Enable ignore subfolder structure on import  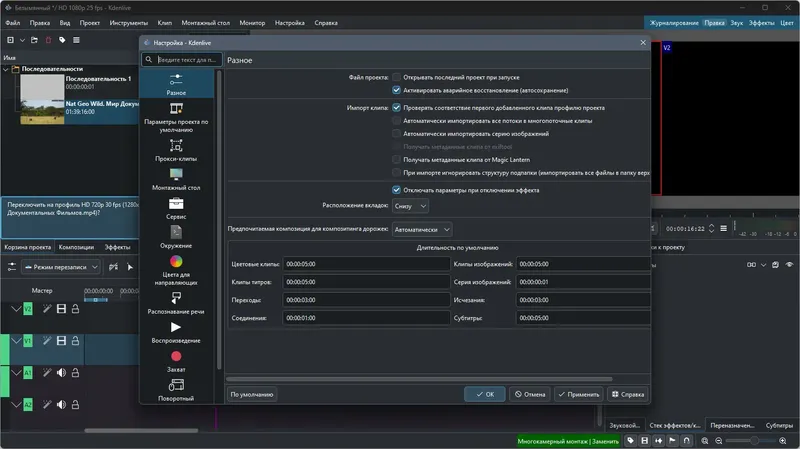[x=396, y=172]
